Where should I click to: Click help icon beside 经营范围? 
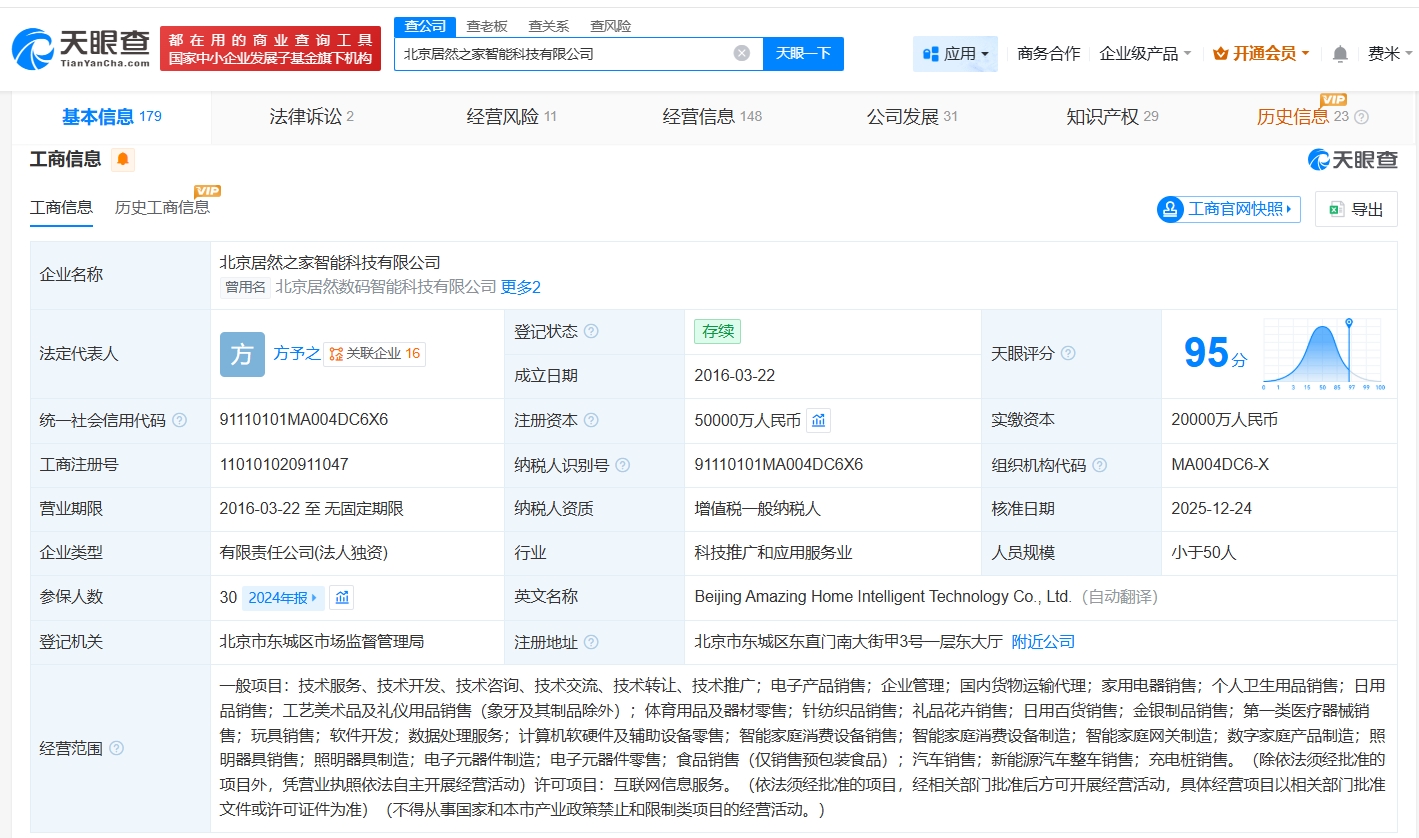click(x=117, y=749)
